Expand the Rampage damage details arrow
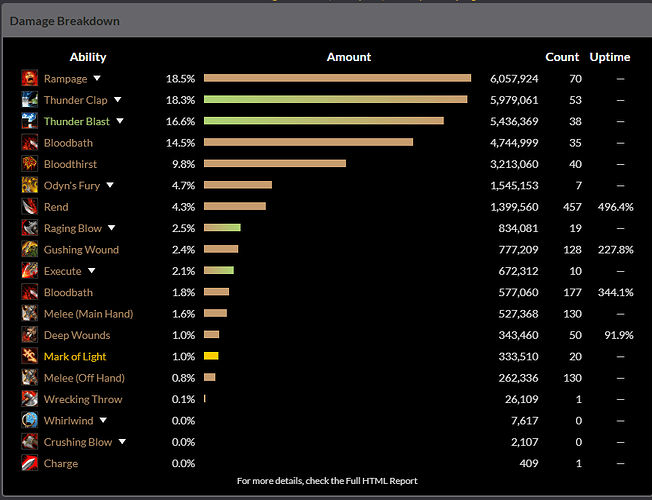652x500 pixels. [x=97, y=79]
